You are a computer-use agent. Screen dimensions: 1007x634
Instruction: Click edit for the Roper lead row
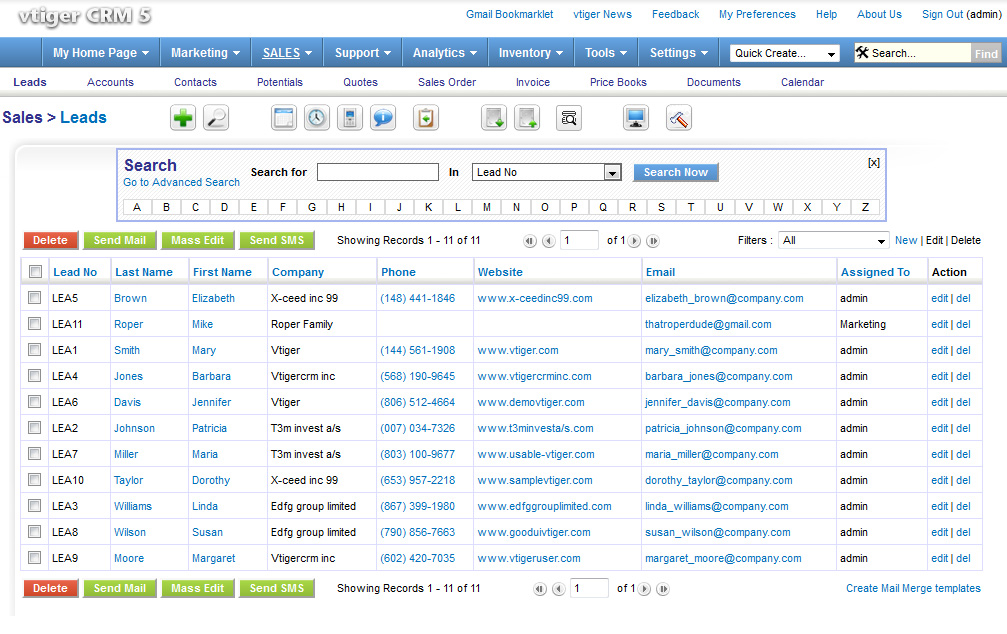pyautogui.click(x=940, y=324)
